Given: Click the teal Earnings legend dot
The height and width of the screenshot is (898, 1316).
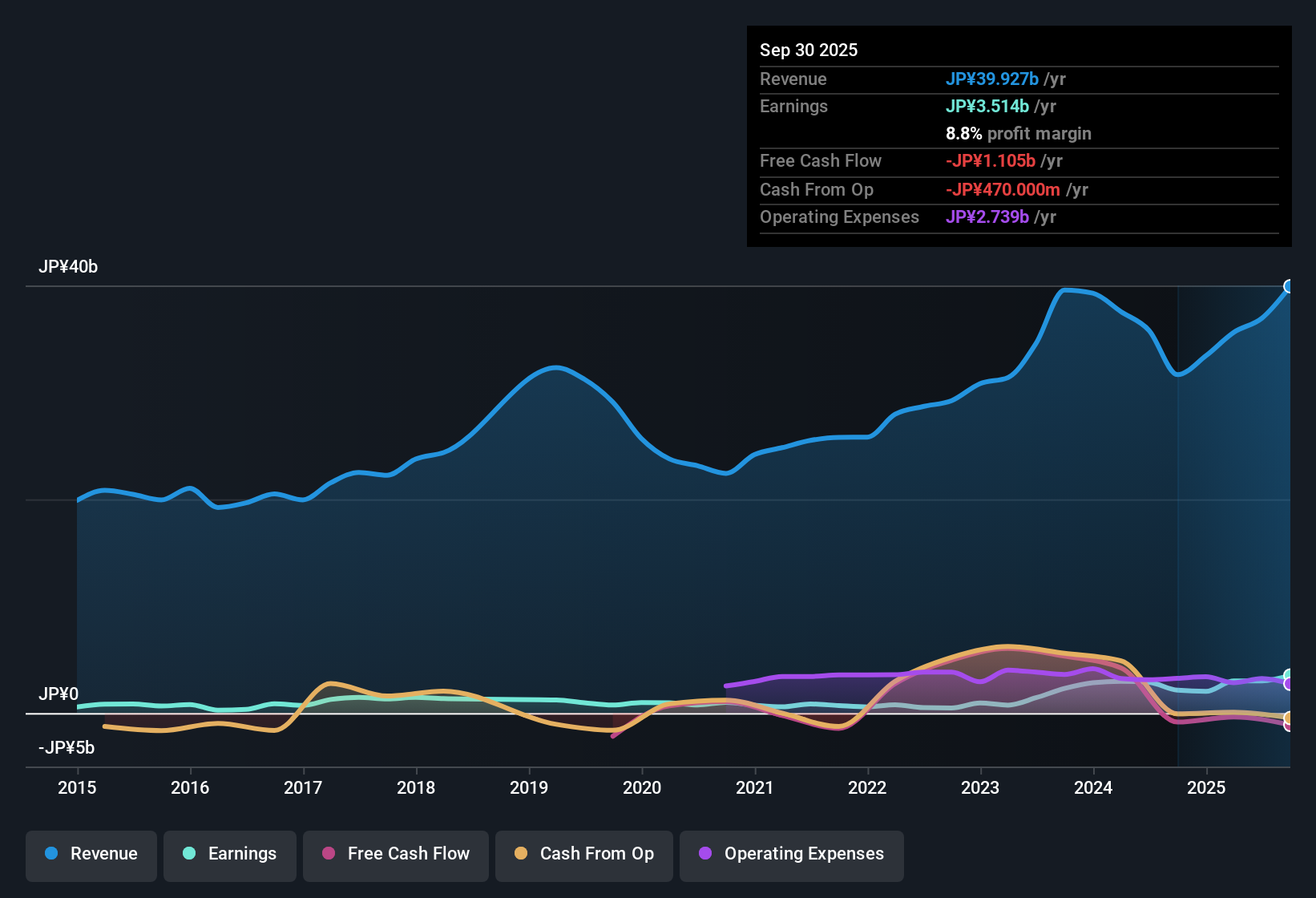Looking at the screenshot, I should coord(189,854).
